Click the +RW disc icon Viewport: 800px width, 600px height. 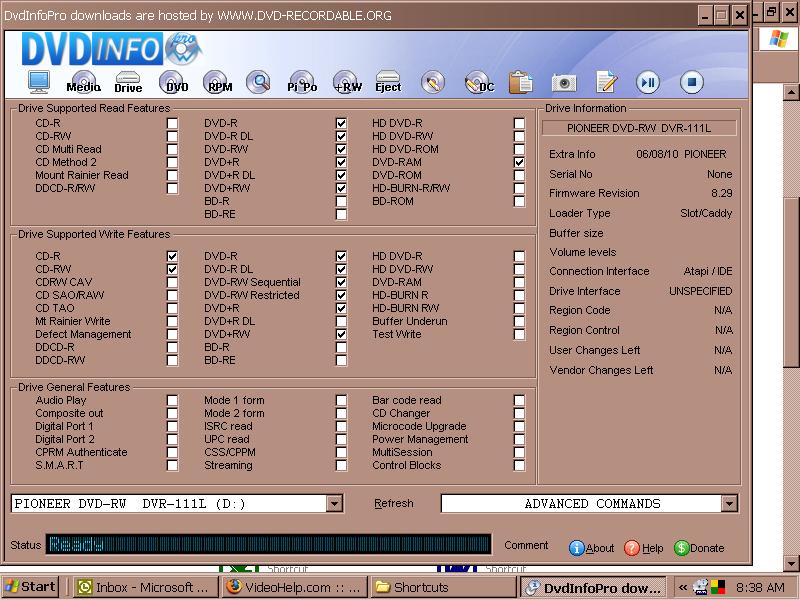pyautogui.click(x=347, y=82)
